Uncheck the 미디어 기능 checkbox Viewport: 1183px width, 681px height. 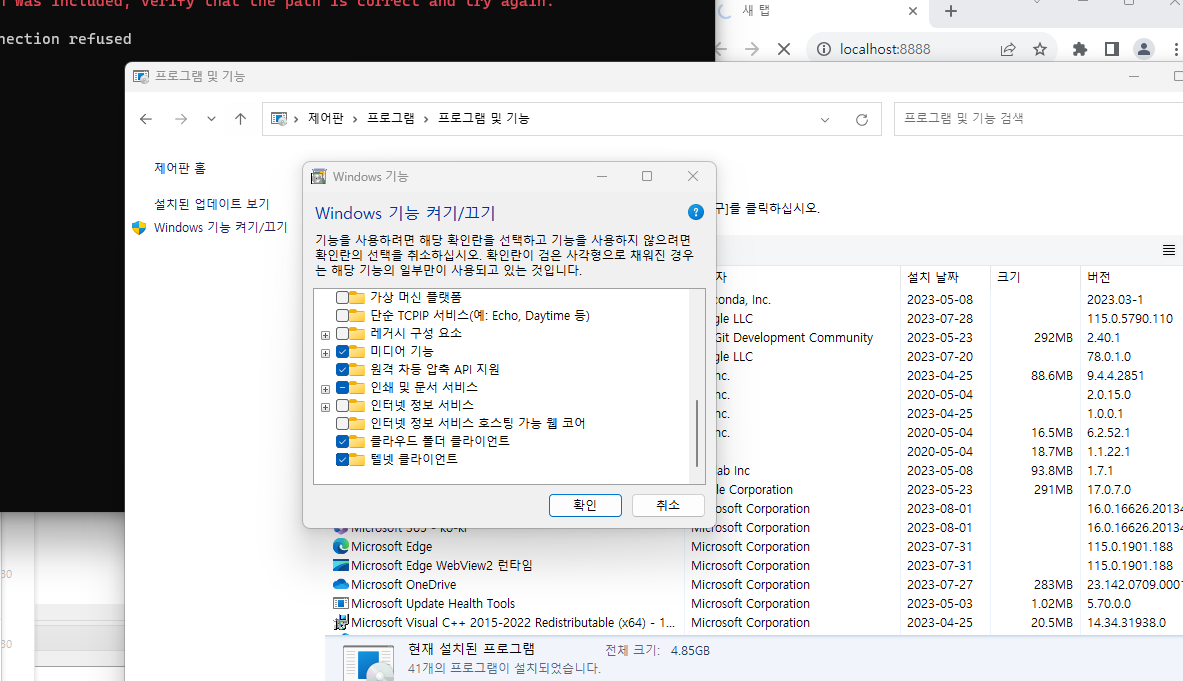pos(342,351)
